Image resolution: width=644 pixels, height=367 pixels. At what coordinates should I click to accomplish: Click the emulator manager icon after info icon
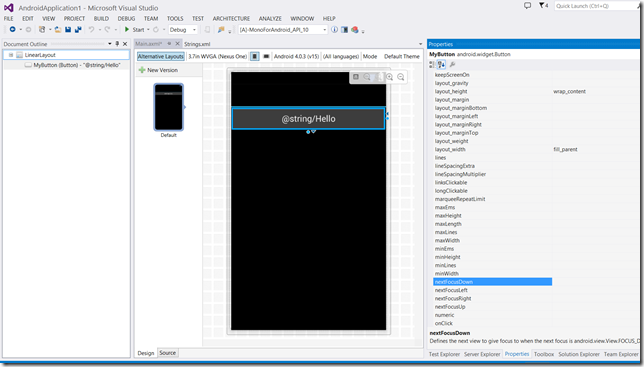[x=345, y=30]
